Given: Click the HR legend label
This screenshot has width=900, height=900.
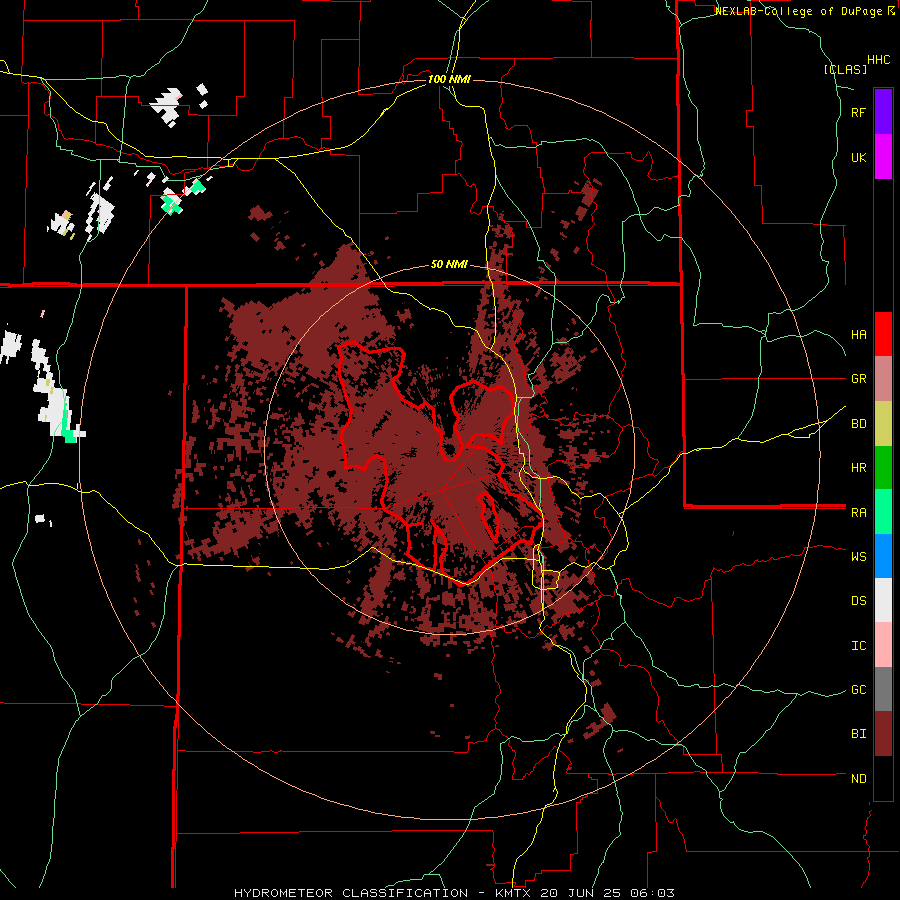Looking at the screenshot, I should click(858, 468).
